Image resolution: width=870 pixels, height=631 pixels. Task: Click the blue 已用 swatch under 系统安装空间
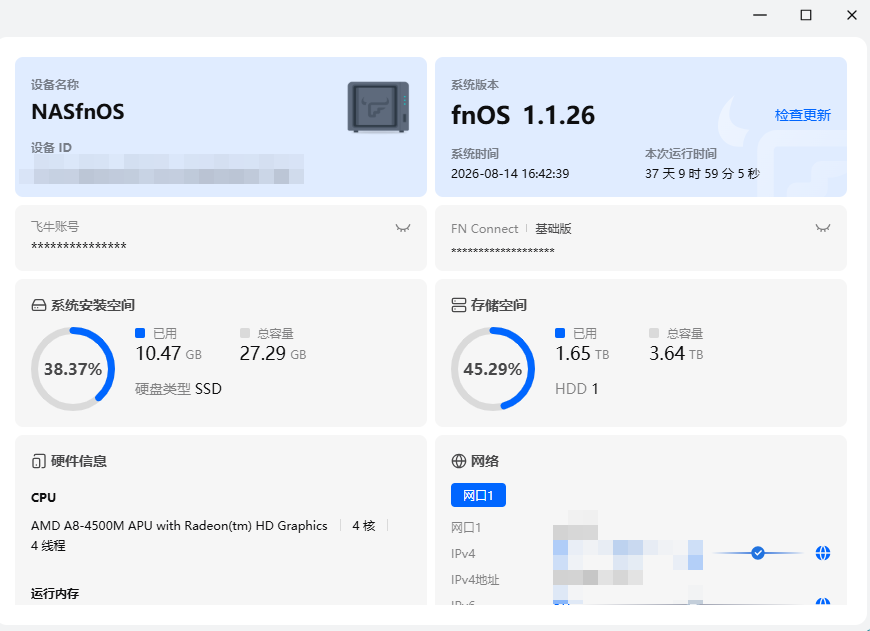click(140, 333)
